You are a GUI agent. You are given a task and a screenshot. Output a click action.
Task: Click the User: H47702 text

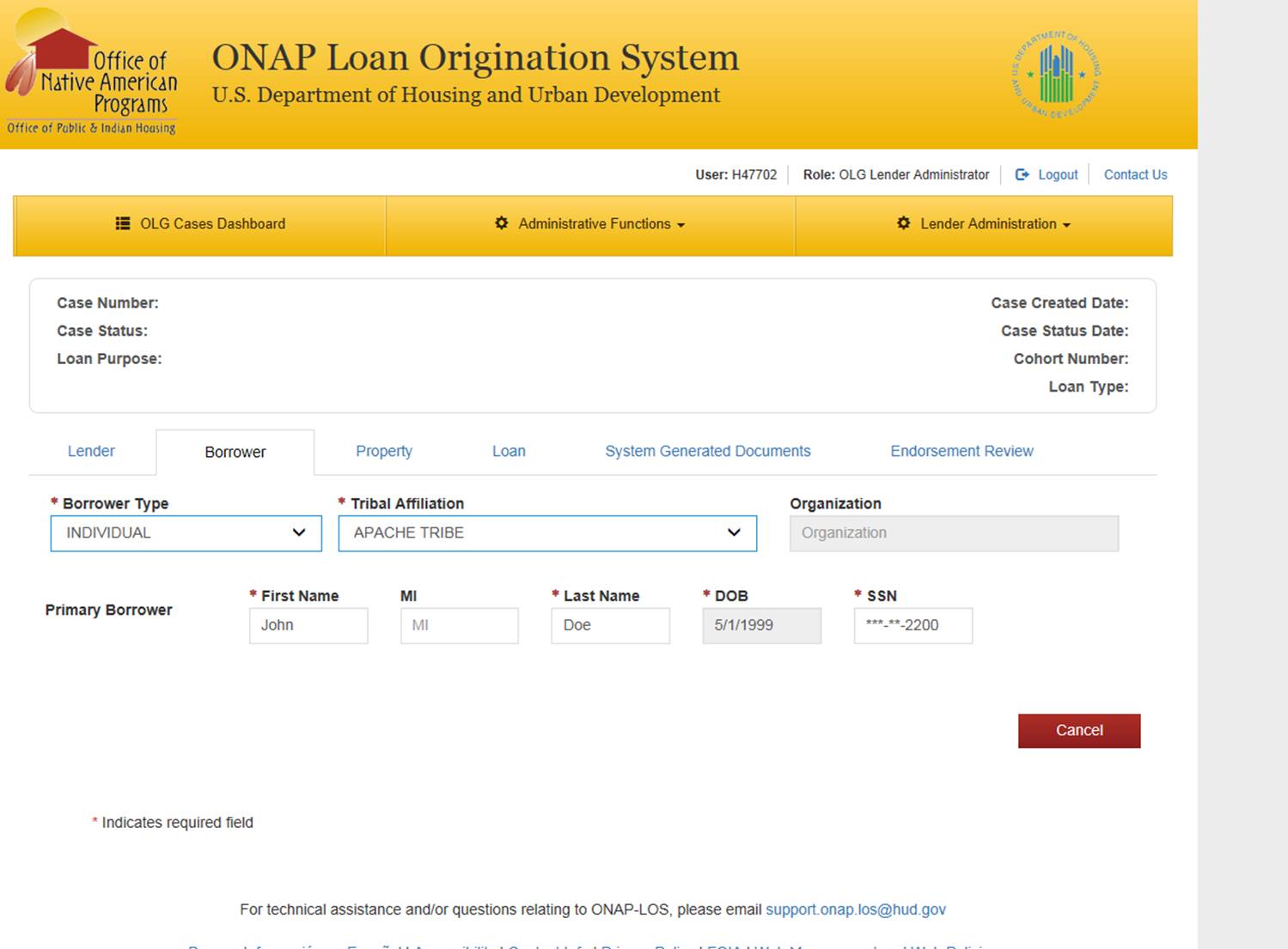[x=736, y=174]
